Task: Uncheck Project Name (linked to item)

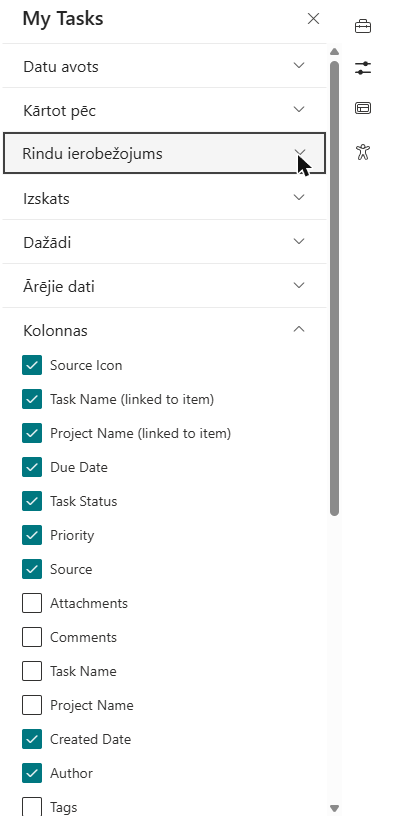Action: [32, 433]
